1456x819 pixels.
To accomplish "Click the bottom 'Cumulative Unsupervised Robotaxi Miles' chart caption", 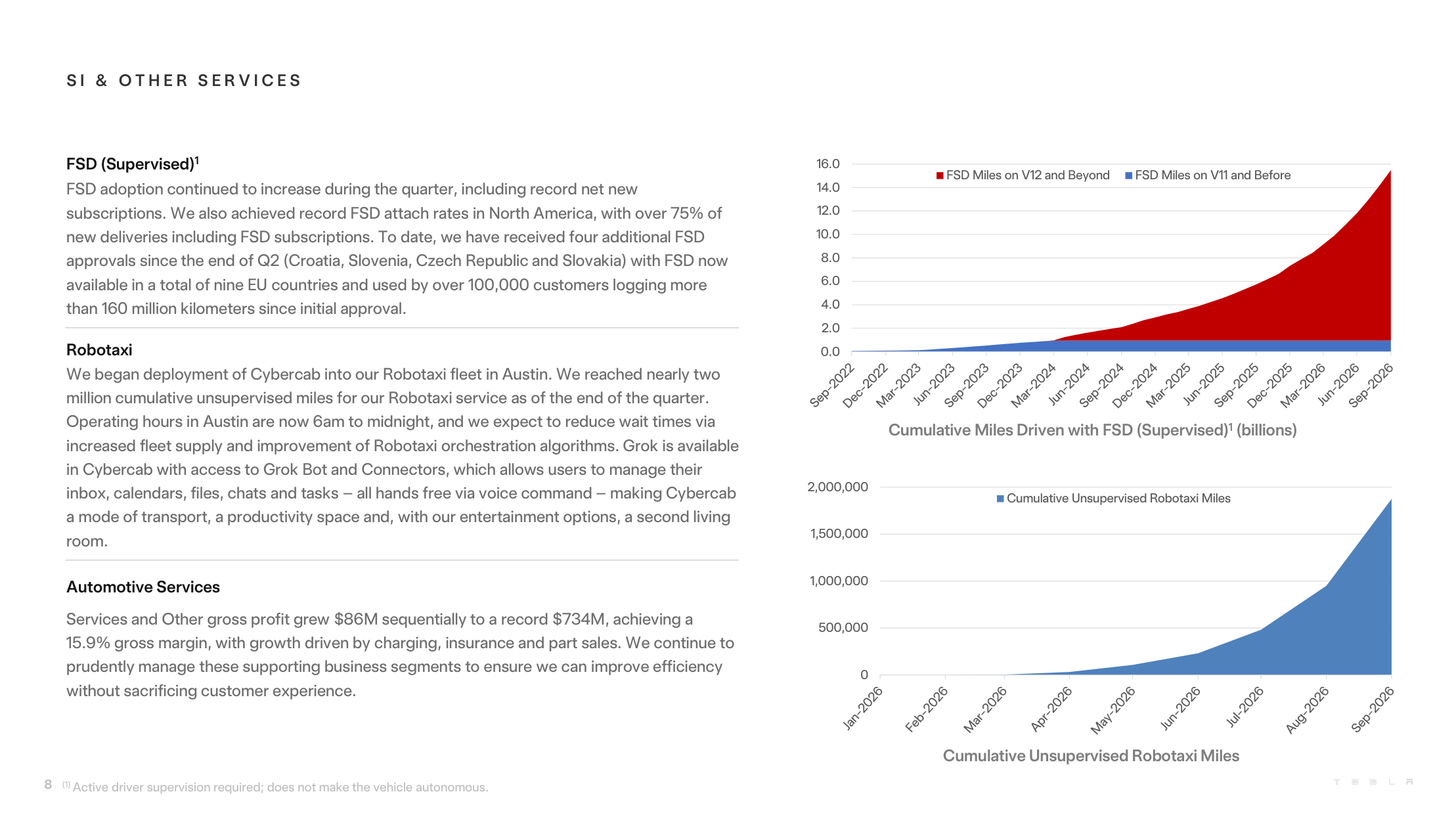I will point(1091,756).
